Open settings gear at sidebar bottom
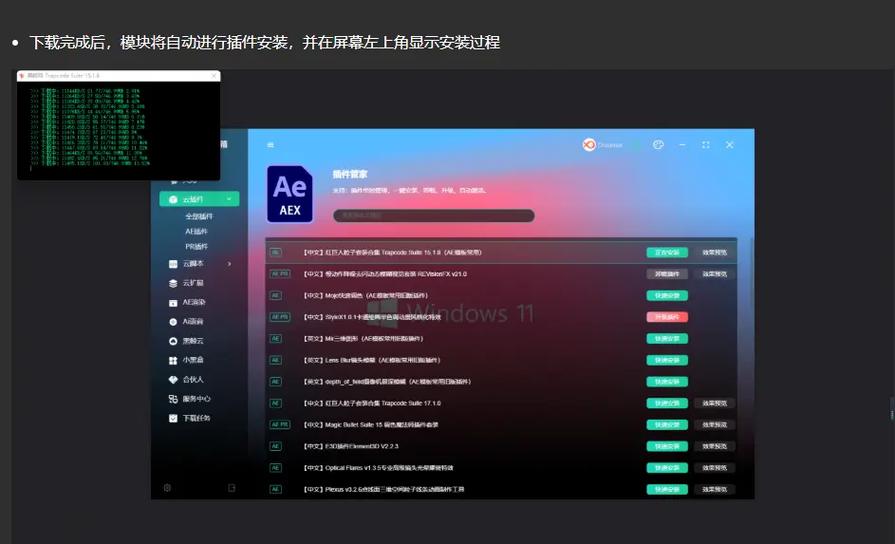895x544 pixels. 167,488
